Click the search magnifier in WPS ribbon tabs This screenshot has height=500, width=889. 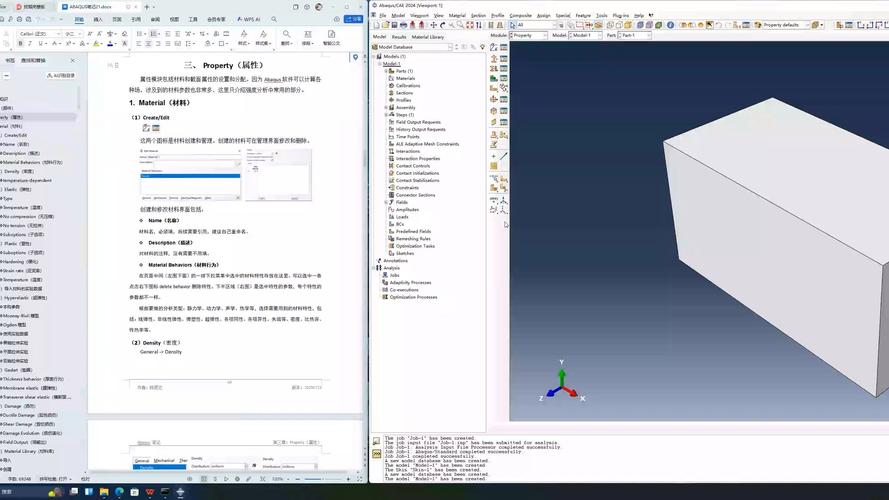[x=274, y=19]
